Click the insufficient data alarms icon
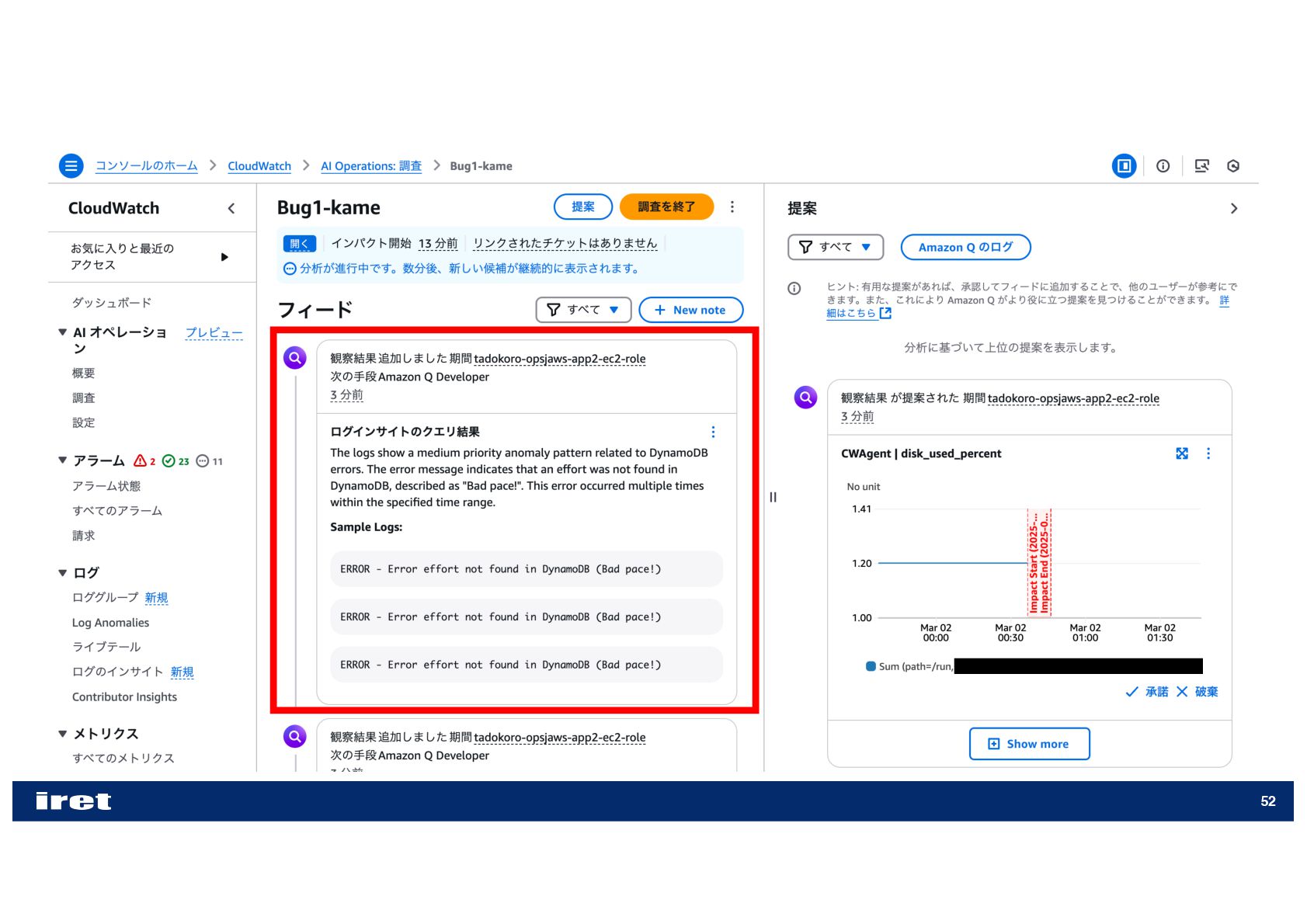The width and height of the screenshot is (1307, 924). [203, 460]
